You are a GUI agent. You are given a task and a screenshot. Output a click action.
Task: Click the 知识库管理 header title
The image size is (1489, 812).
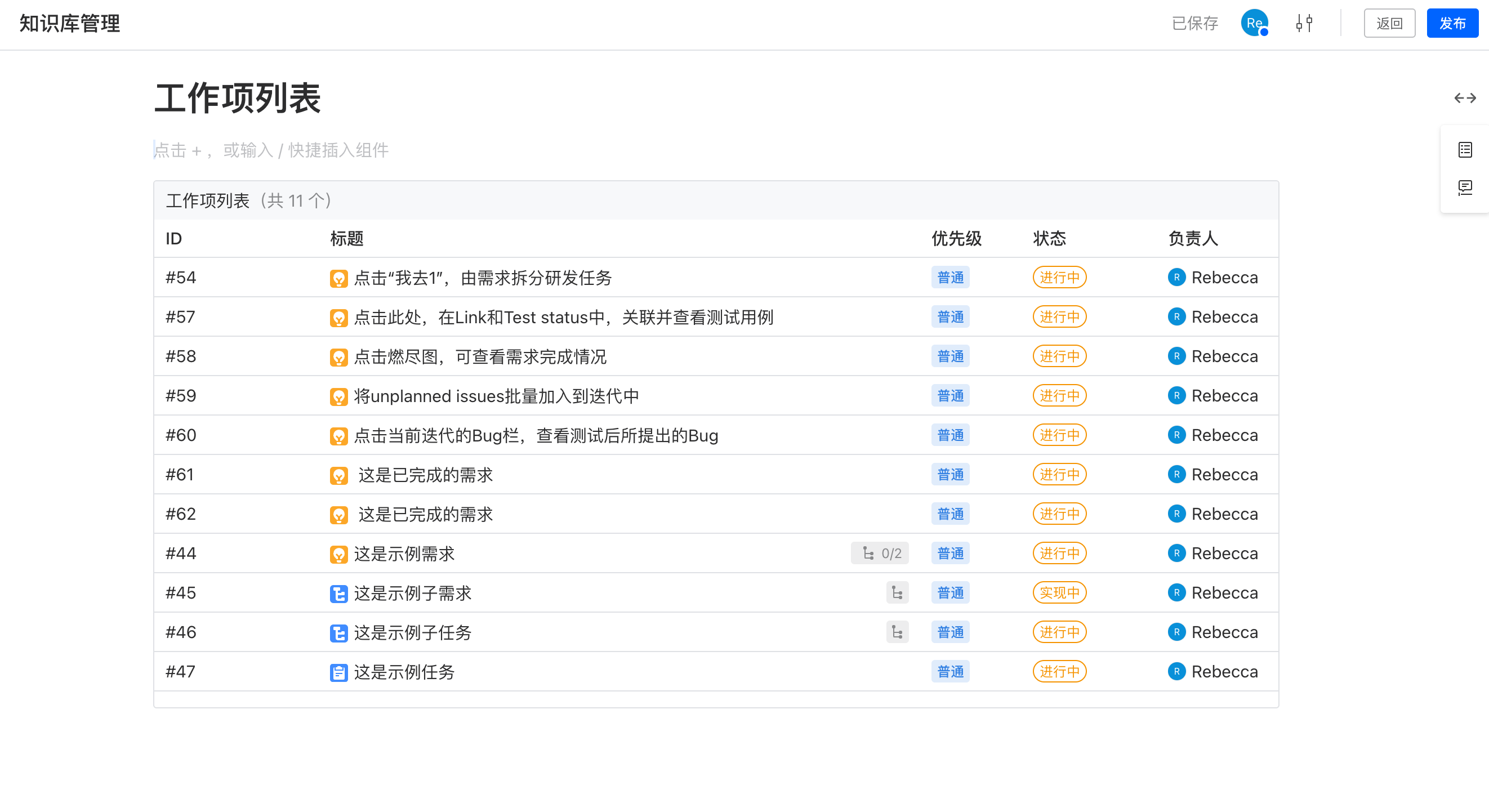tap(69, 23)
